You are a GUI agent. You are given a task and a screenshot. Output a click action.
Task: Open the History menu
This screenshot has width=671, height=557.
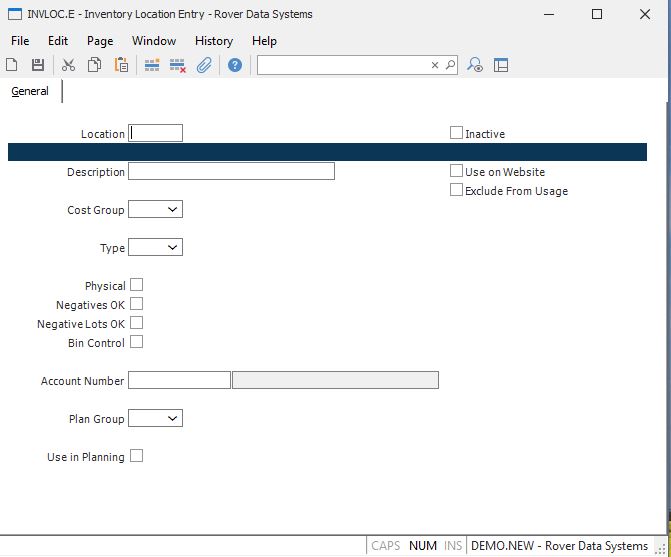tap(214, 41)
